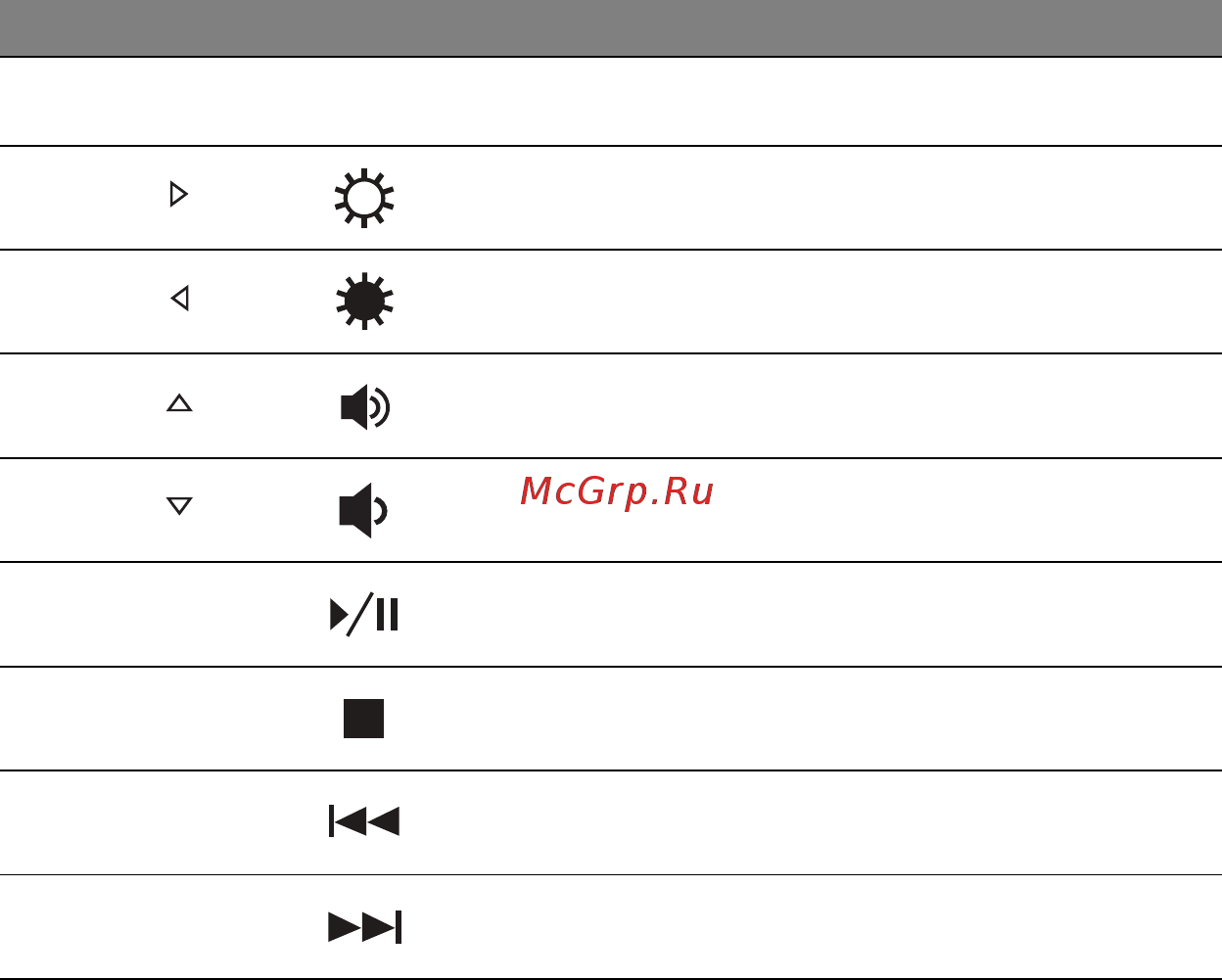Select the volume down speaker icon
The width and height of the screenshot is (1222, 980).
pyautogui.click(x=363, y=510)
